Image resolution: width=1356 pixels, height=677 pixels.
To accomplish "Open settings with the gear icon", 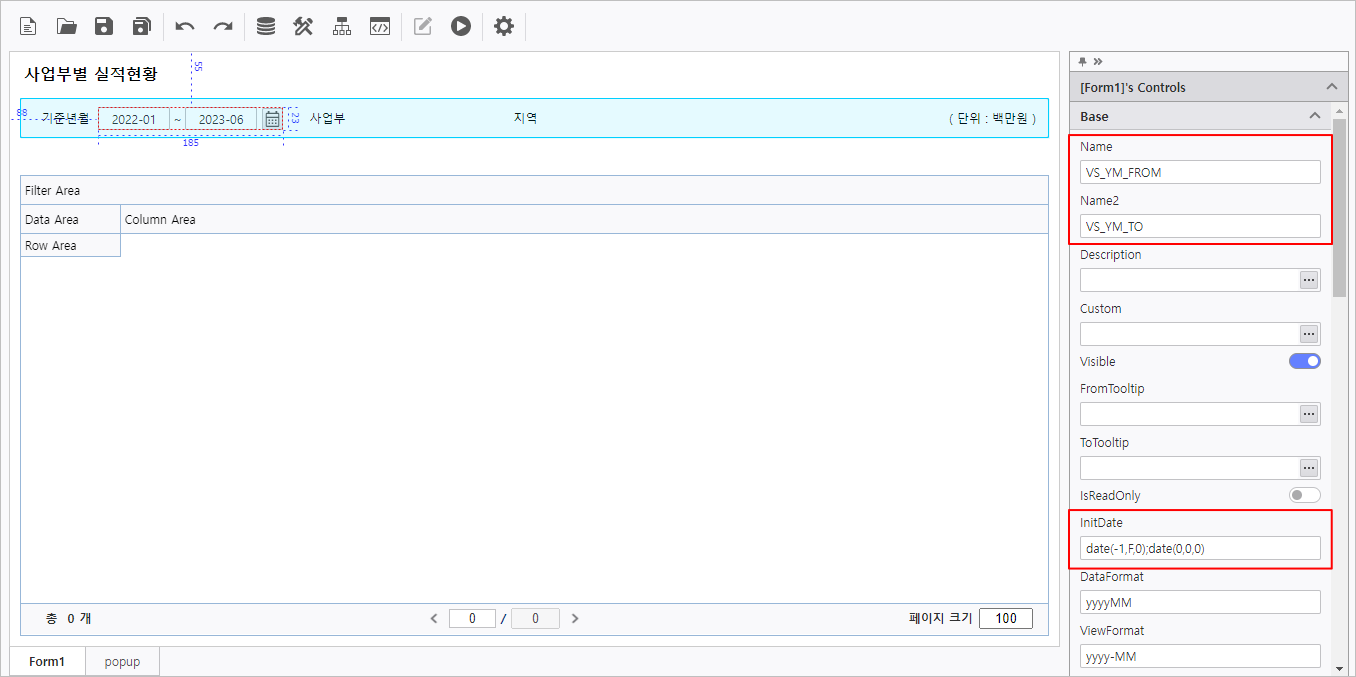I will (x=504, y=27).
